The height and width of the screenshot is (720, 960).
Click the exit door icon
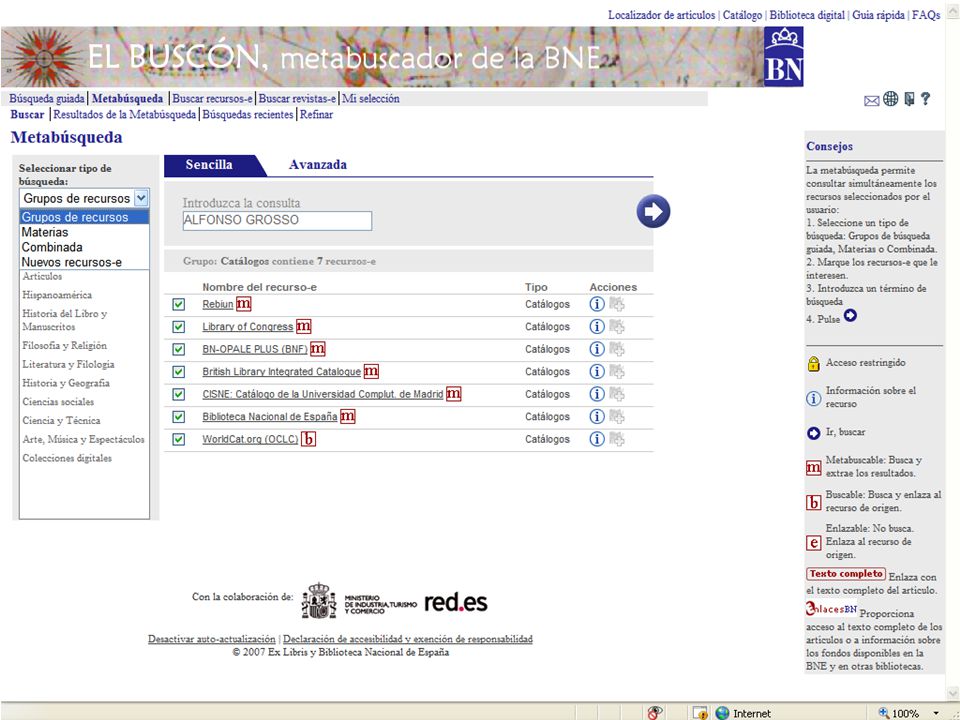[909, 99]
